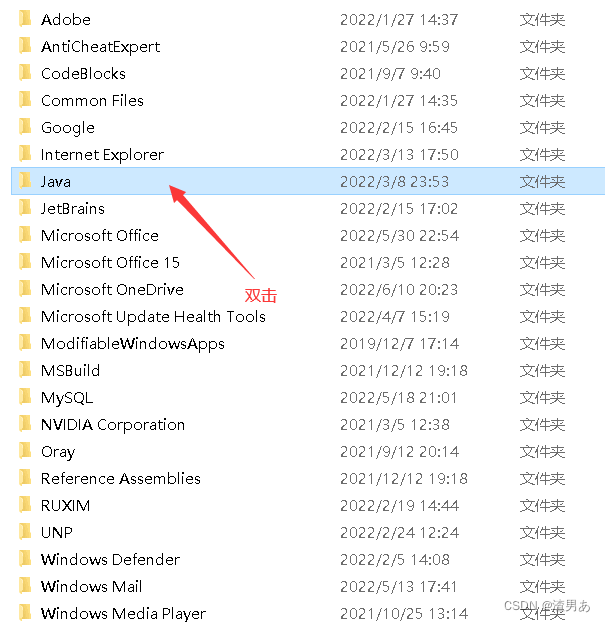Click the AntiCheatExpert folder icon
Image resolution: width=605 pixels, height=622 pixels.
point(25,45)
